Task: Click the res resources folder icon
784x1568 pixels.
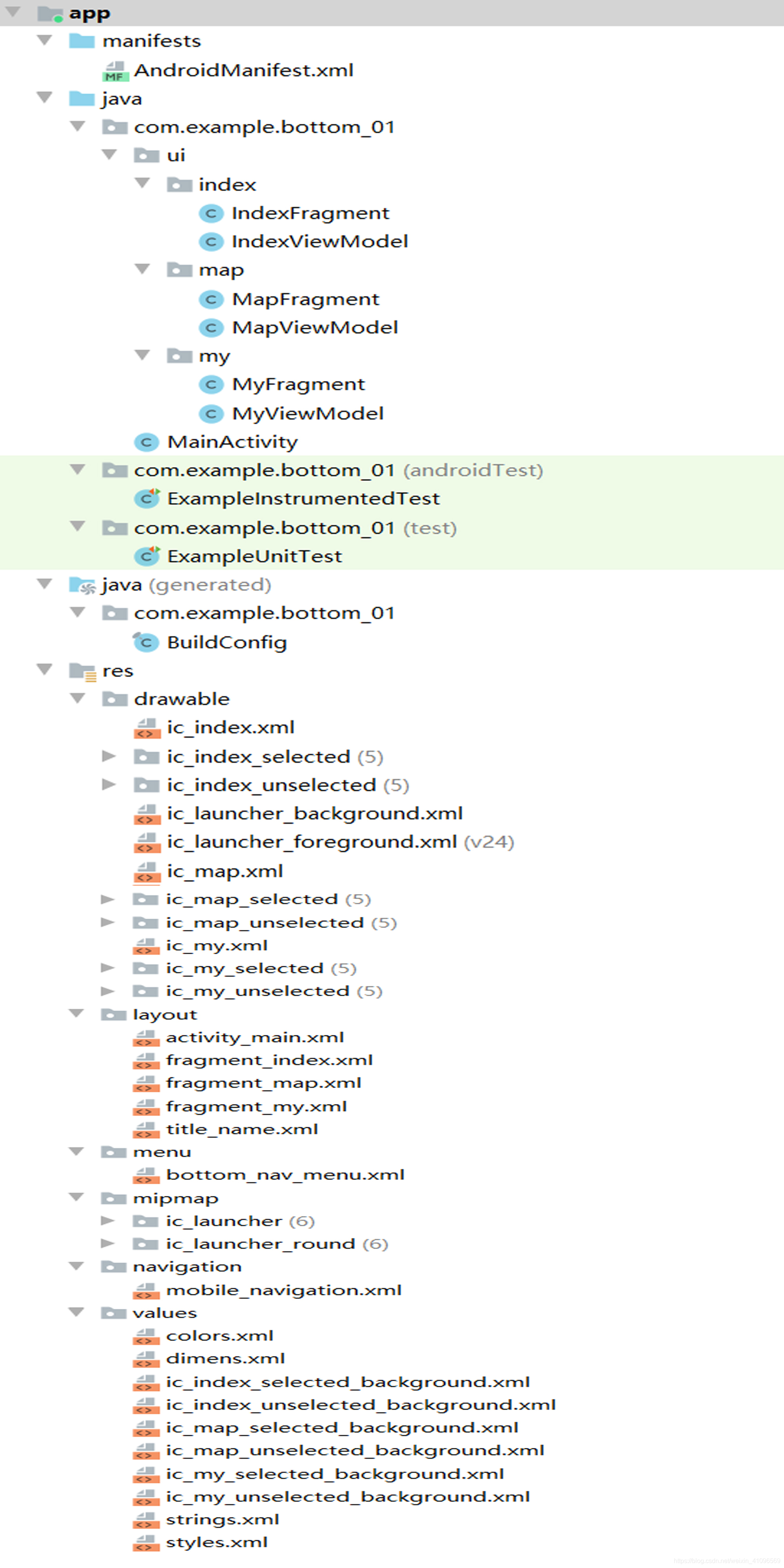Action: (82, 671)
